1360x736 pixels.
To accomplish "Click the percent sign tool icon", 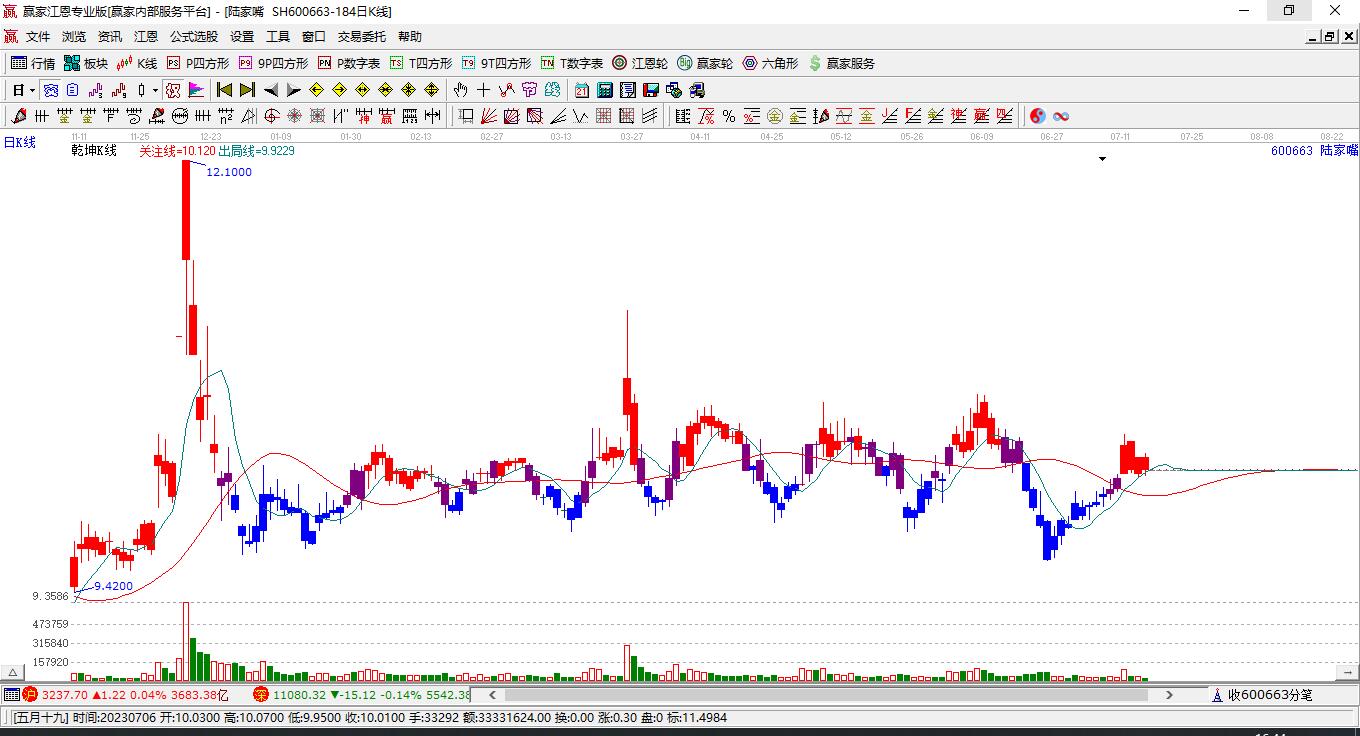I will (x=729, y=116).
